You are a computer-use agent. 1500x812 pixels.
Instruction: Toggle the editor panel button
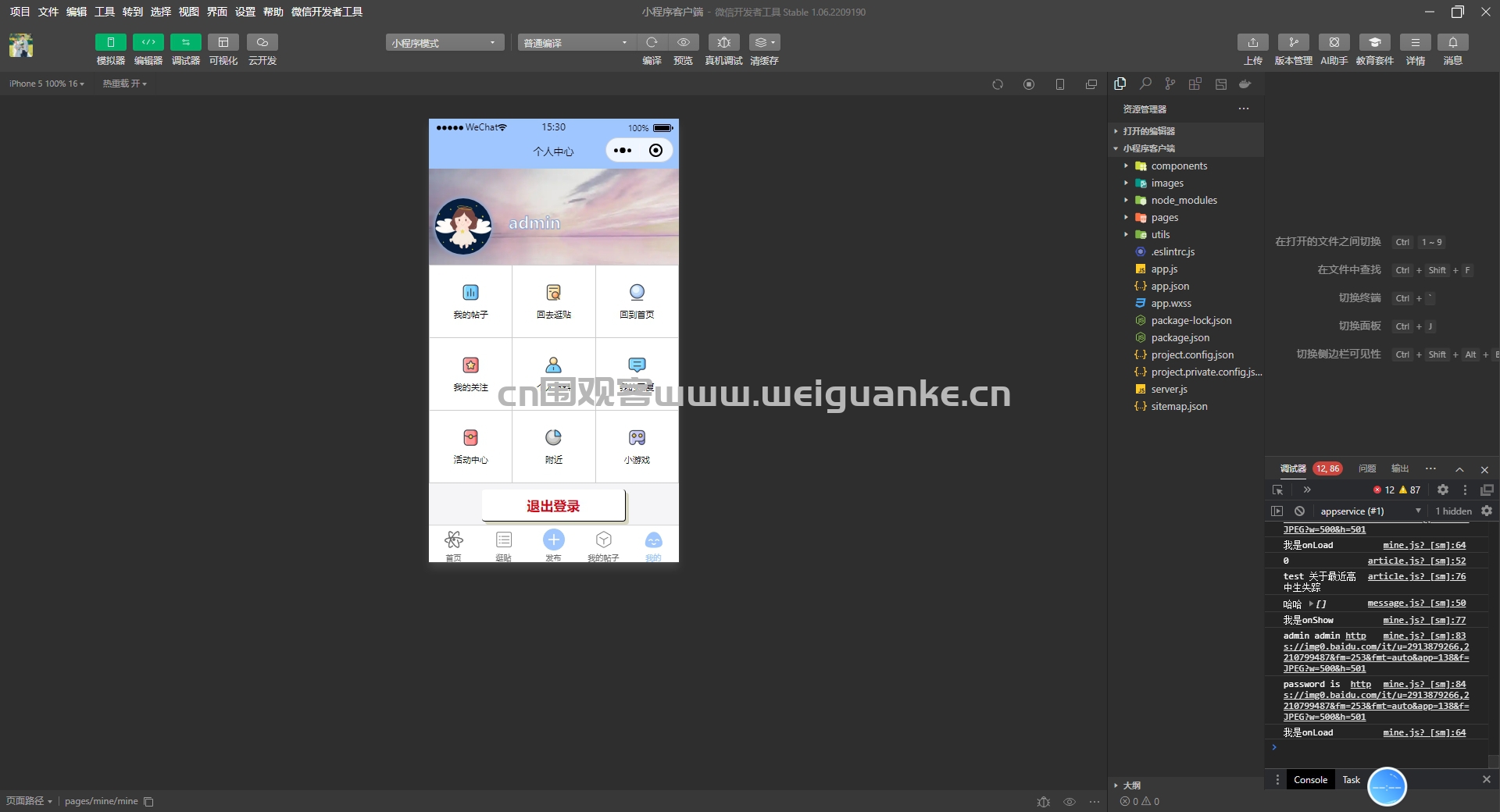(x=148, y=42)
